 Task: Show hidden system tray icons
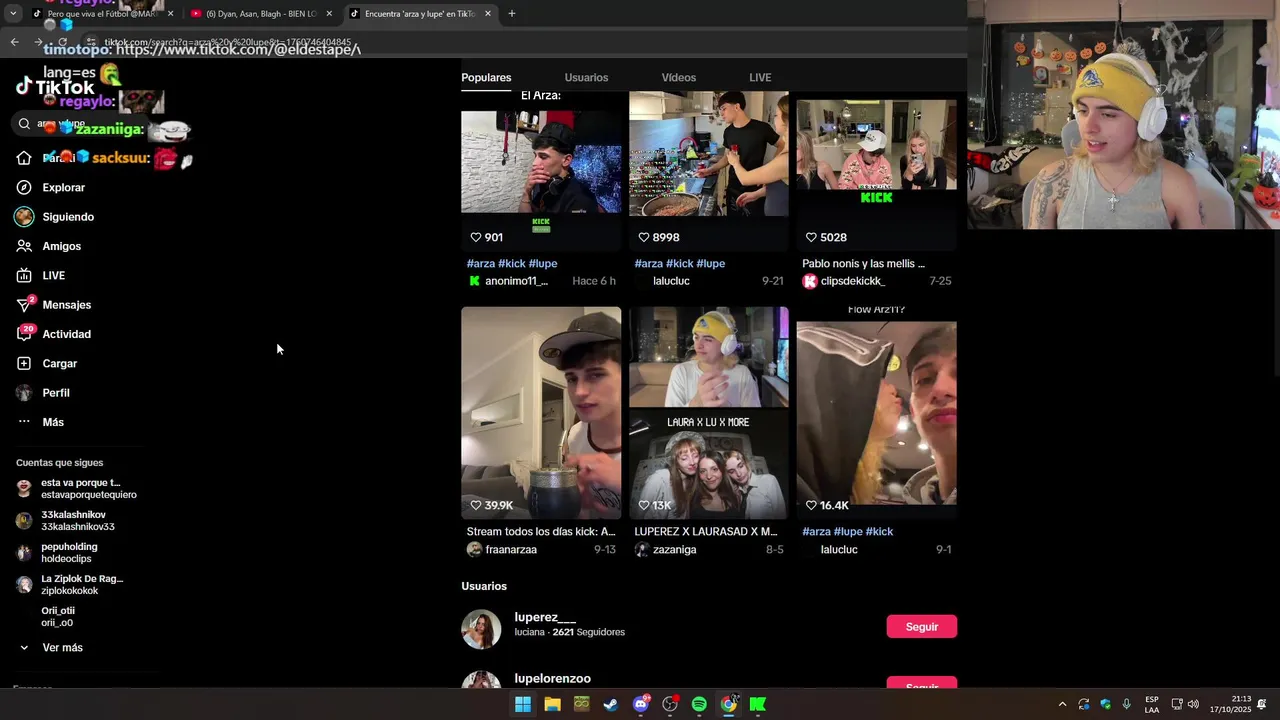click(x=1062, y=704)
